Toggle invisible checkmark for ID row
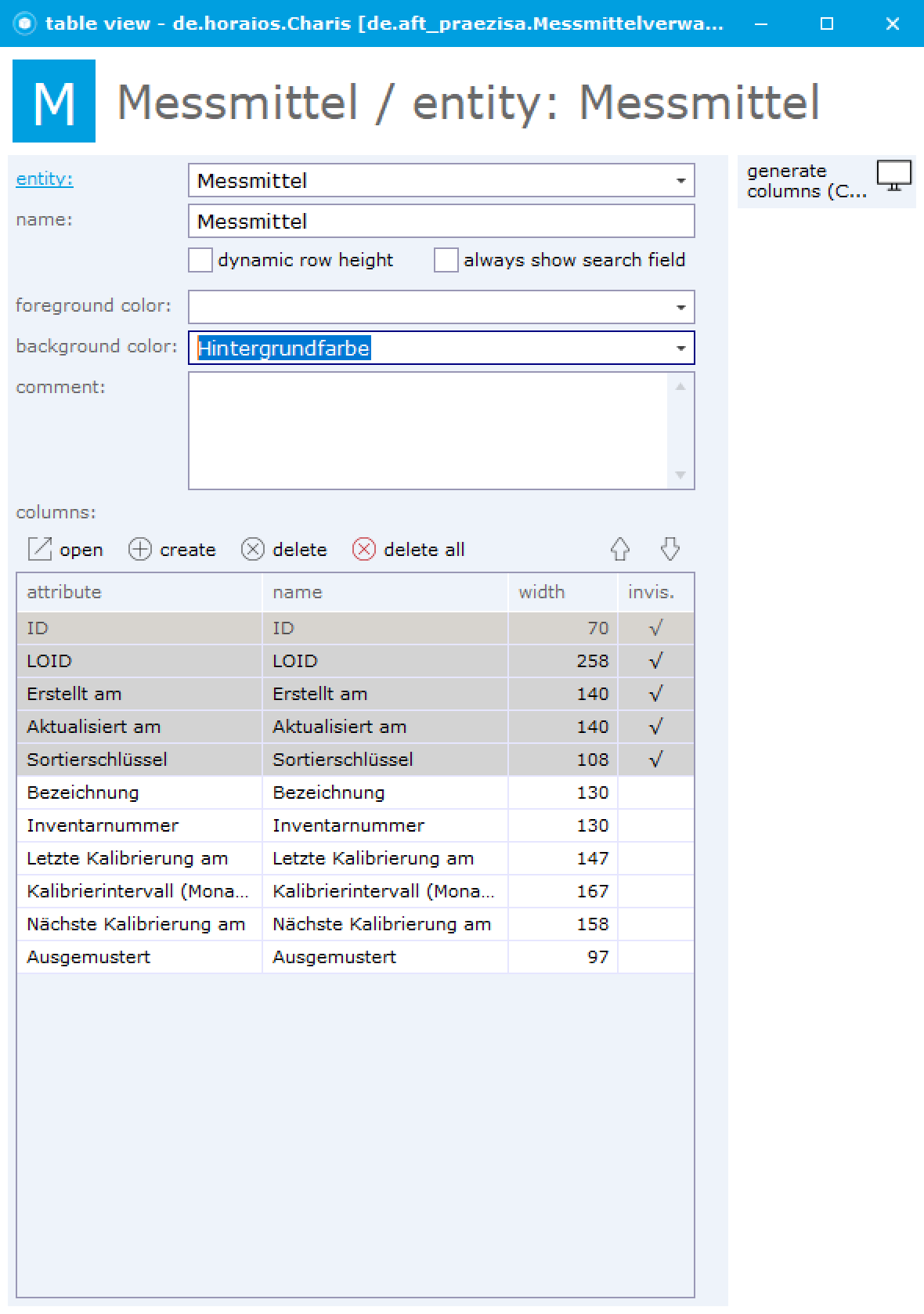Viewport: 924px width, 1314px height. pos(656,628)
